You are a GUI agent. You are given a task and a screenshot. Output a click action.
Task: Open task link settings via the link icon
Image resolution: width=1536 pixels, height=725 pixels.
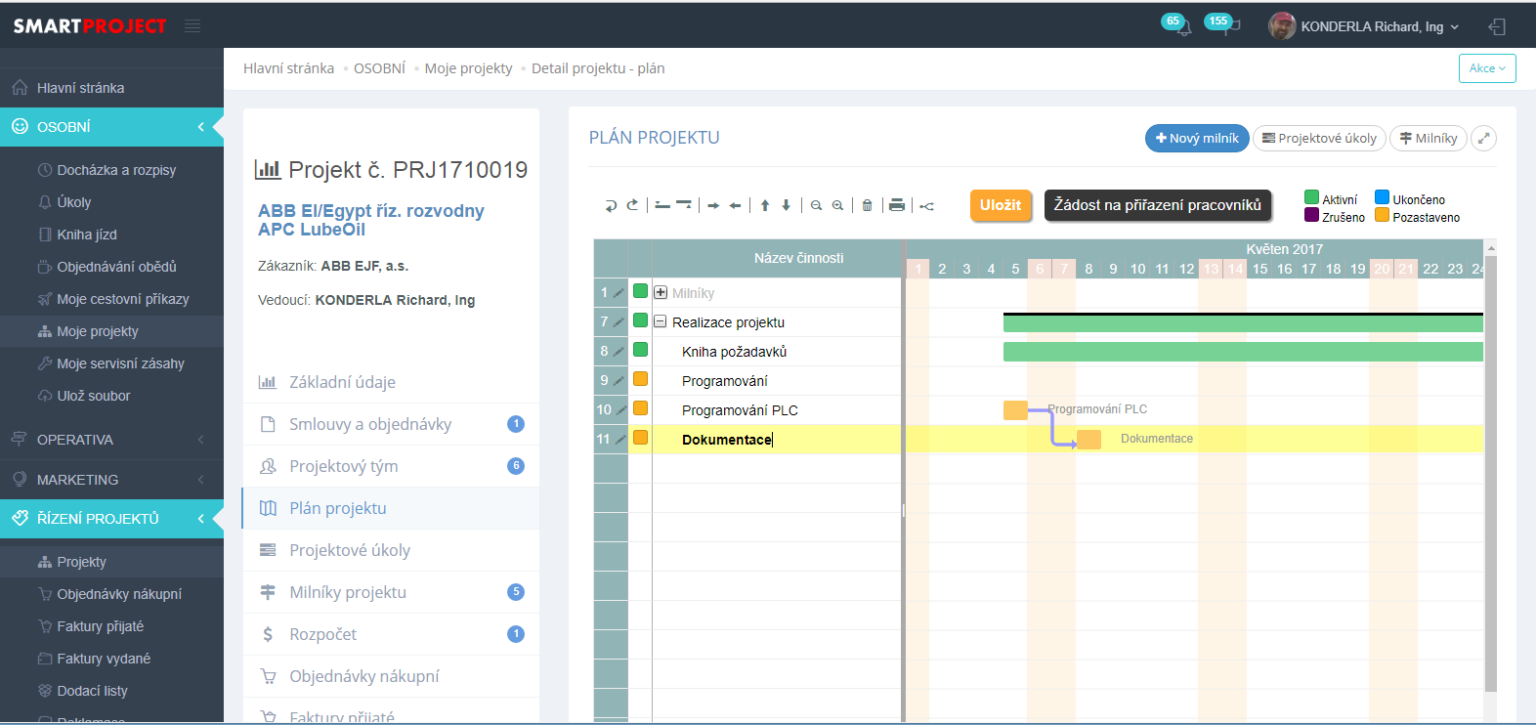[925, 204]
